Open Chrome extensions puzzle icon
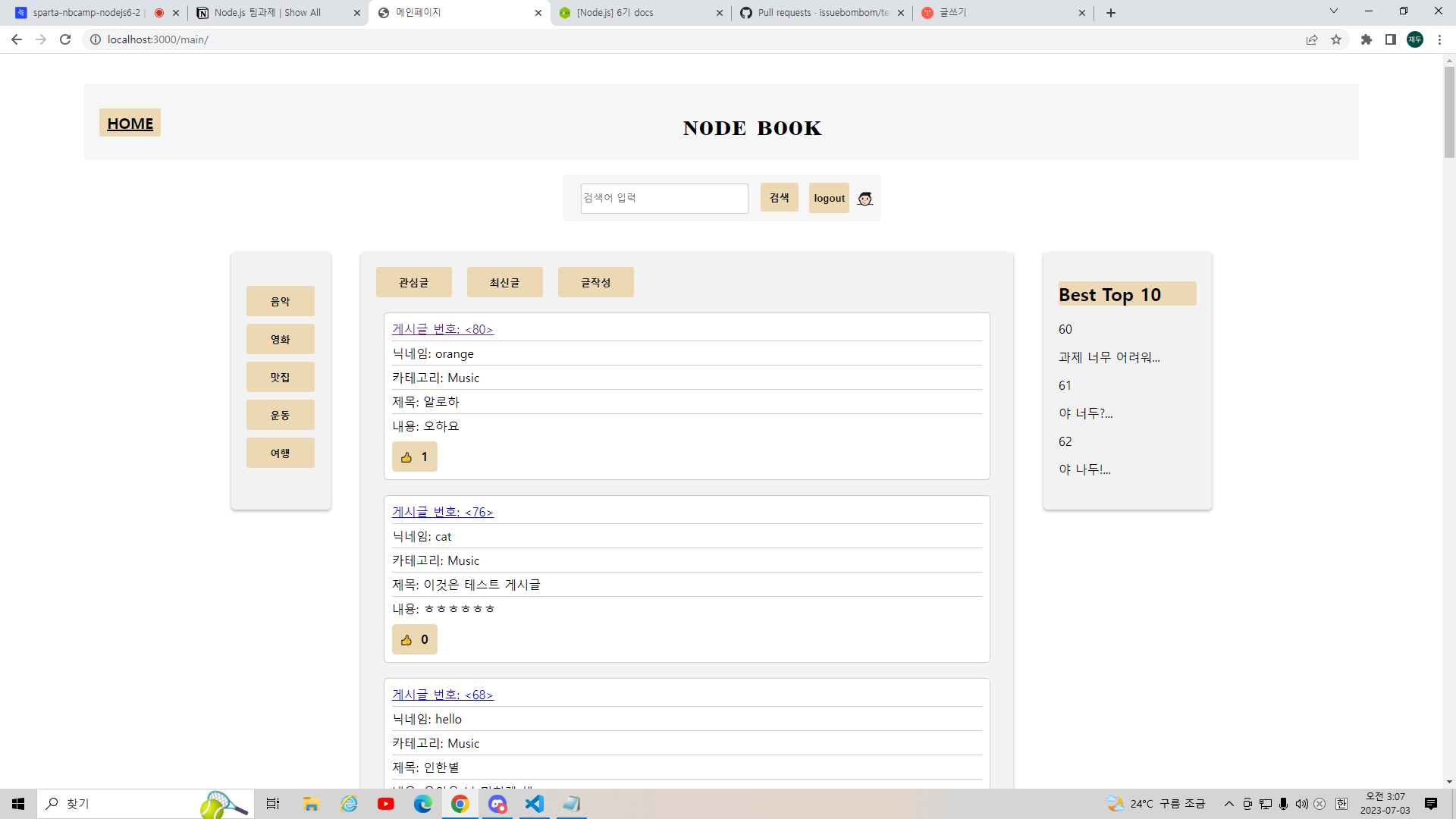The image size is (1456, 819). [x=1366, y=39]
